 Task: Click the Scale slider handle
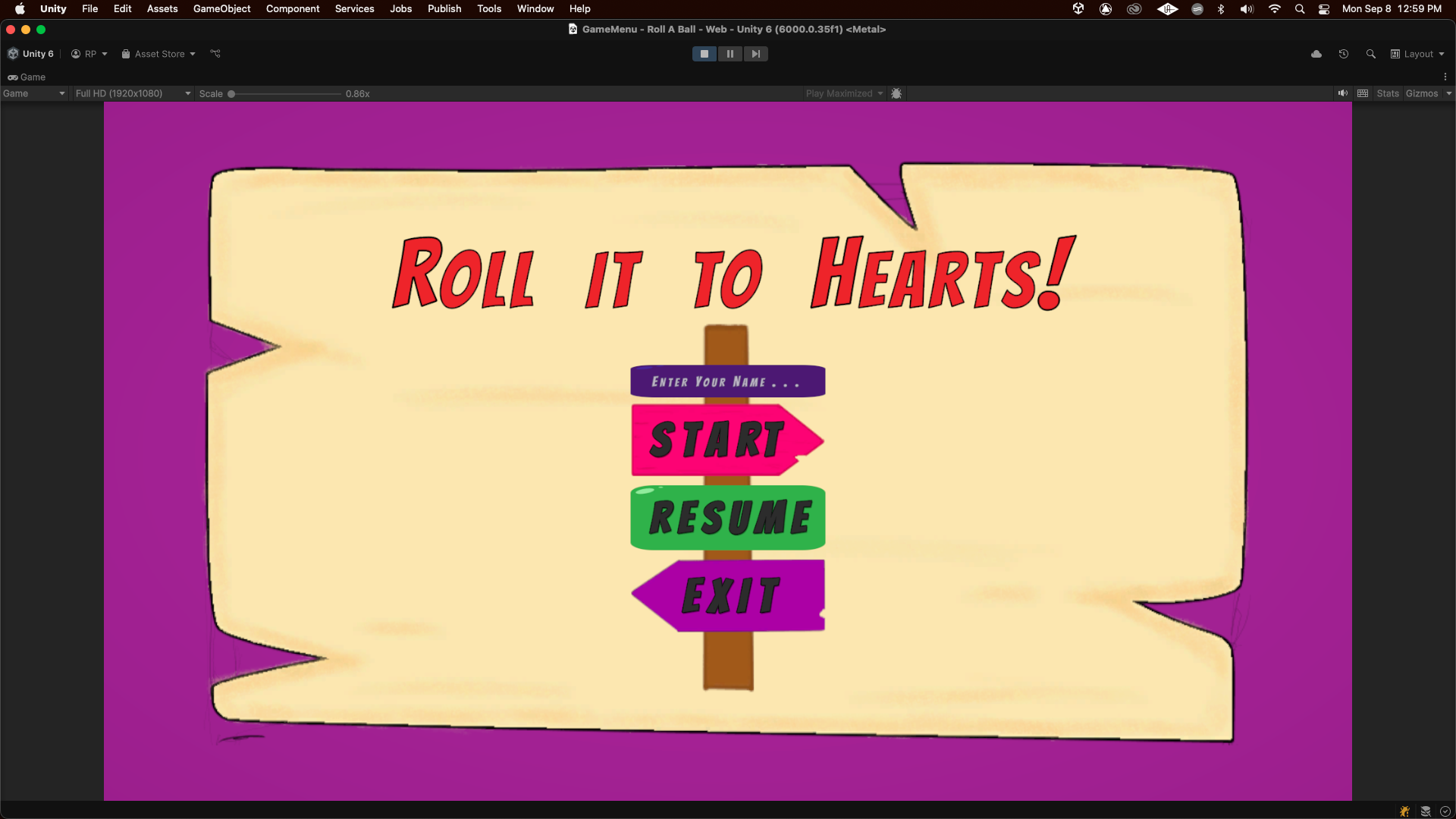(x=231, y=94)
